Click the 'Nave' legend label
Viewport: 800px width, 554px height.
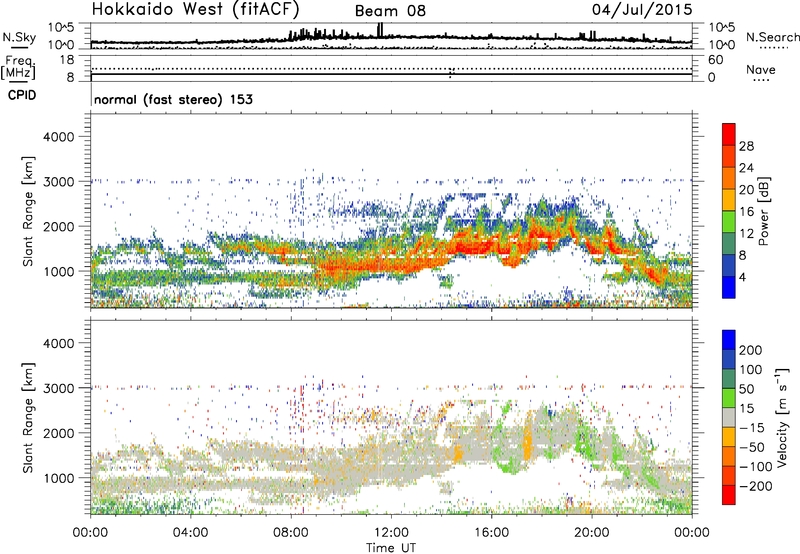click(x=761, y=70)
